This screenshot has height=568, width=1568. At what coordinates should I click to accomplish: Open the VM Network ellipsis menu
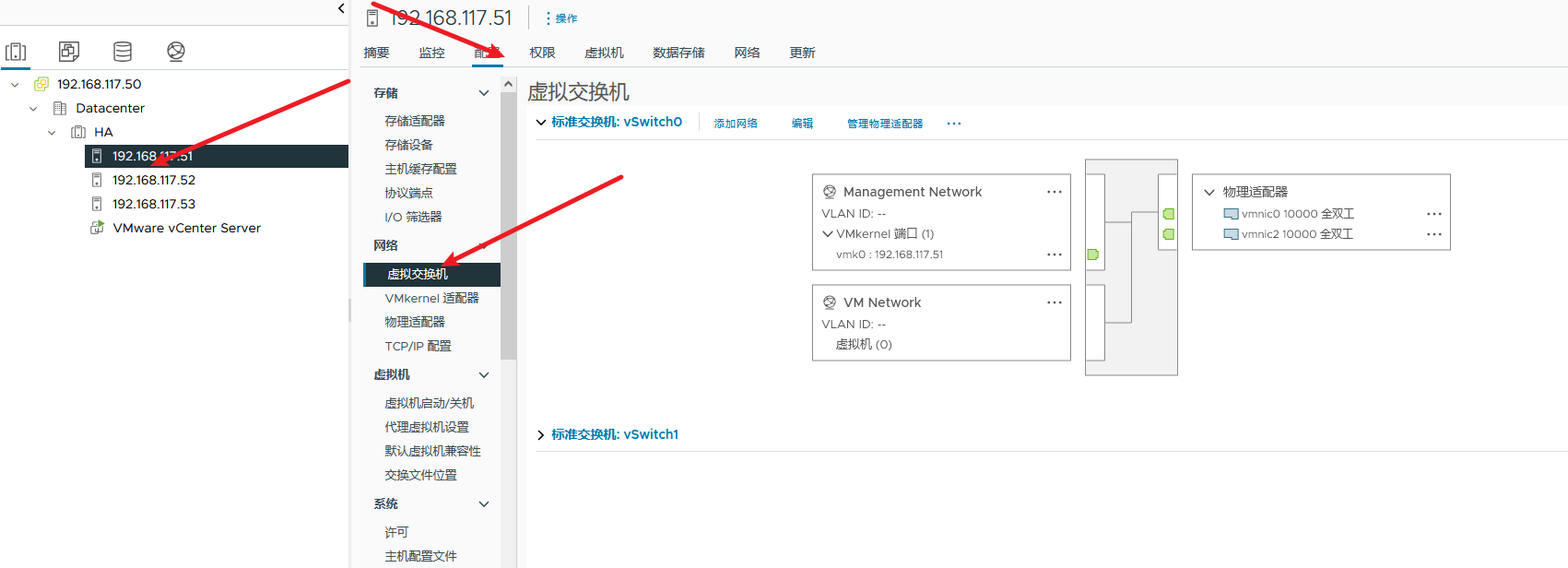pyautogui.click(x=1054, y=302)
